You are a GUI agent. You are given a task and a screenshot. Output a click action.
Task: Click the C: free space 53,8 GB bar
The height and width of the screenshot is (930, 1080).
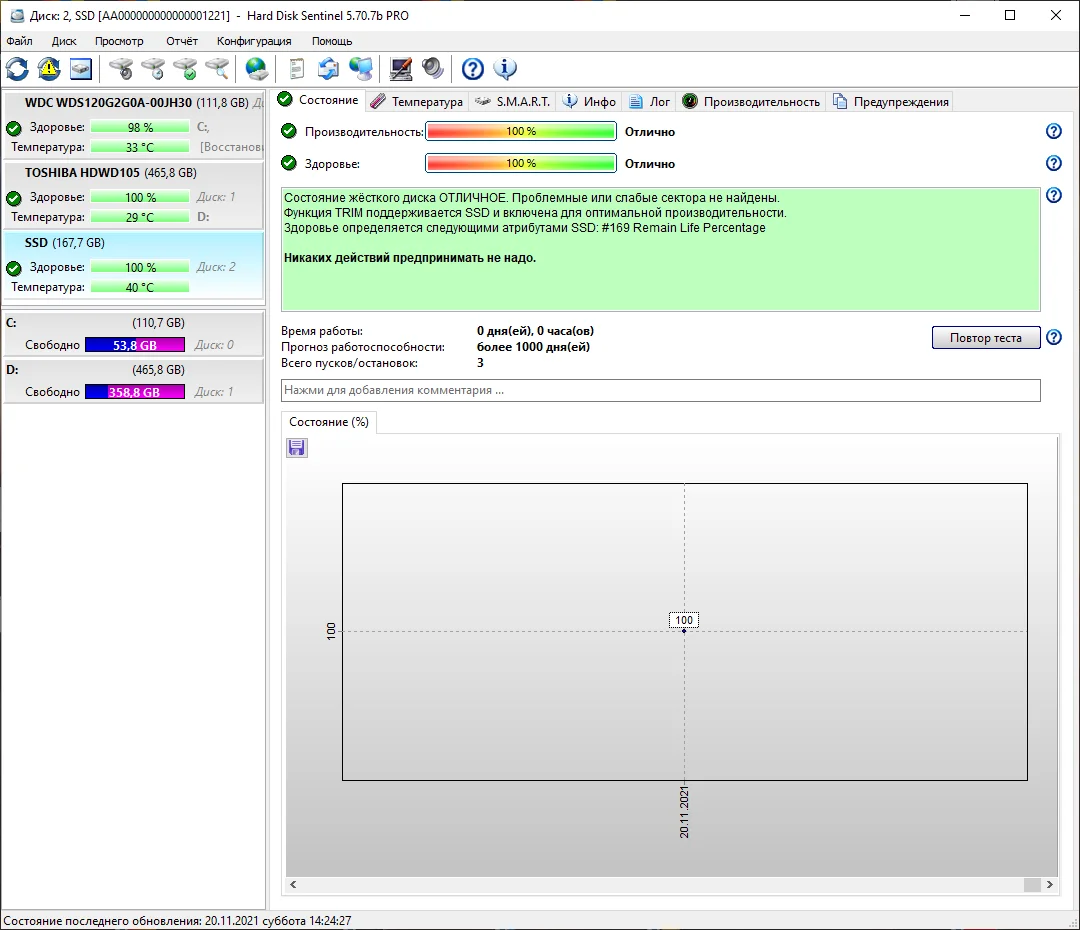point(135,345)
